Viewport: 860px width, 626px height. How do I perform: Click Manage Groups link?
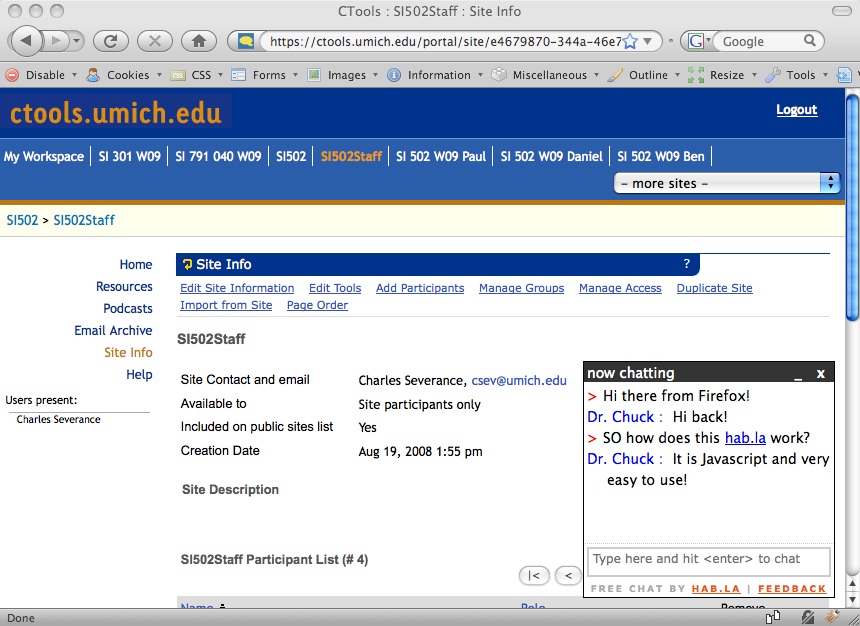tap(522, 288)
